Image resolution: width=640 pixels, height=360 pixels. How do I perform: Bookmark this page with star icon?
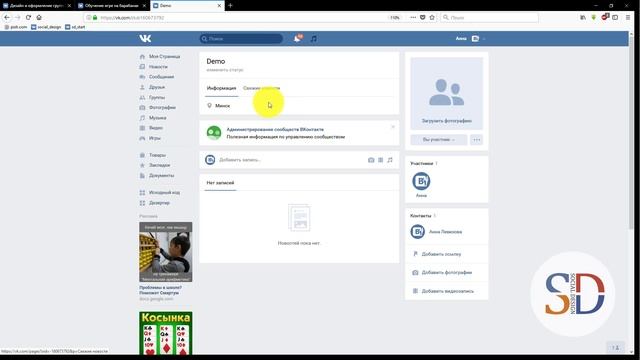coord(432,18)
